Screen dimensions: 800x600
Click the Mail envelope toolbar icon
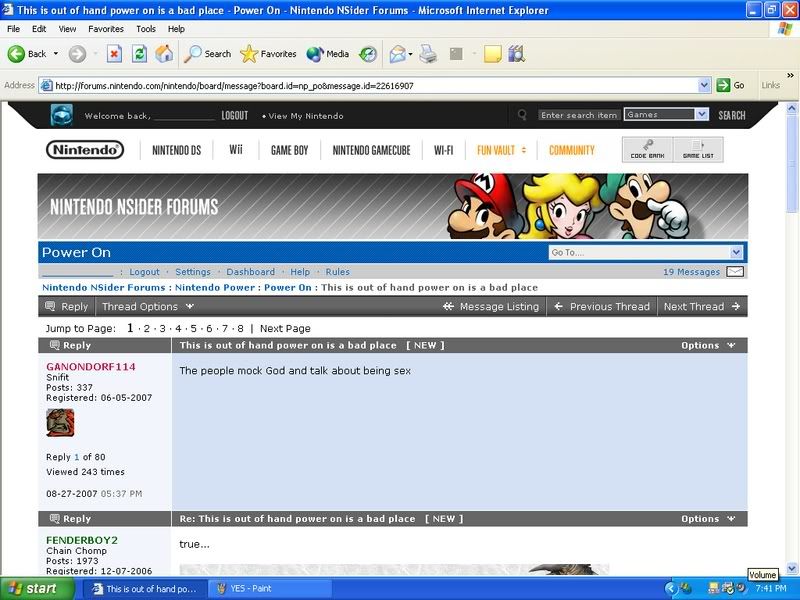[397, 54]
